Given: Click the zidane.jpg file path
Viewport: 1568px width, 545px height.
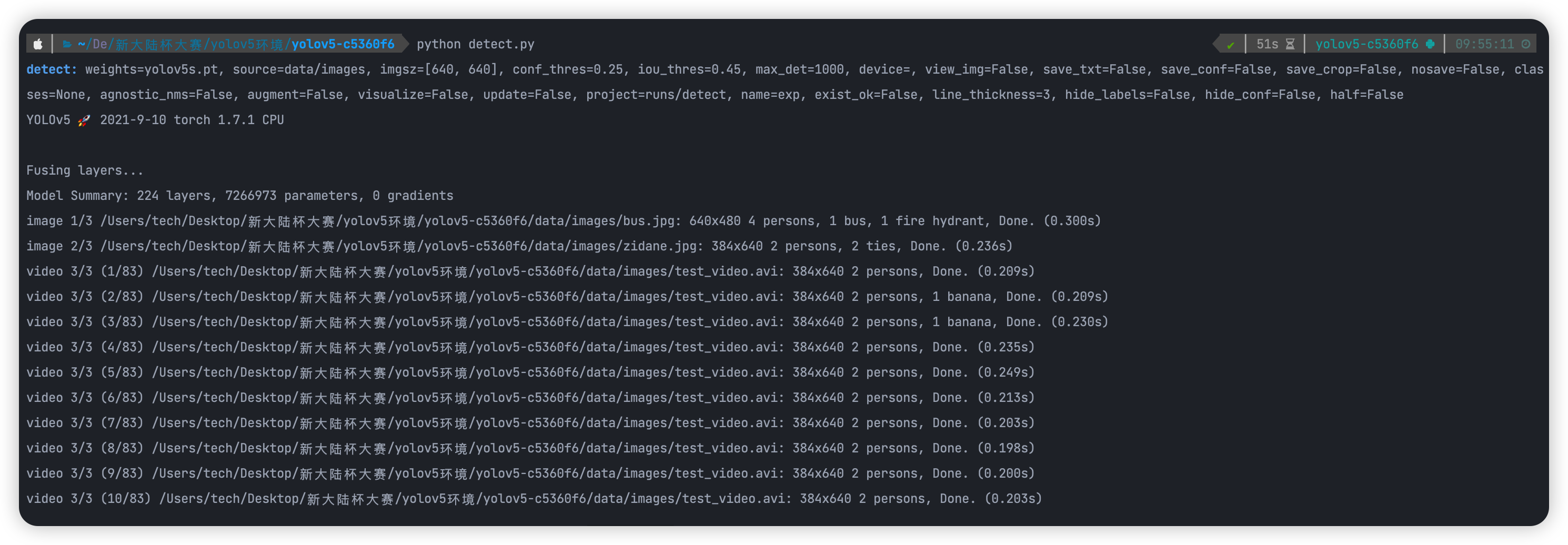Looking at the screenshot, I should coord(400,246).
